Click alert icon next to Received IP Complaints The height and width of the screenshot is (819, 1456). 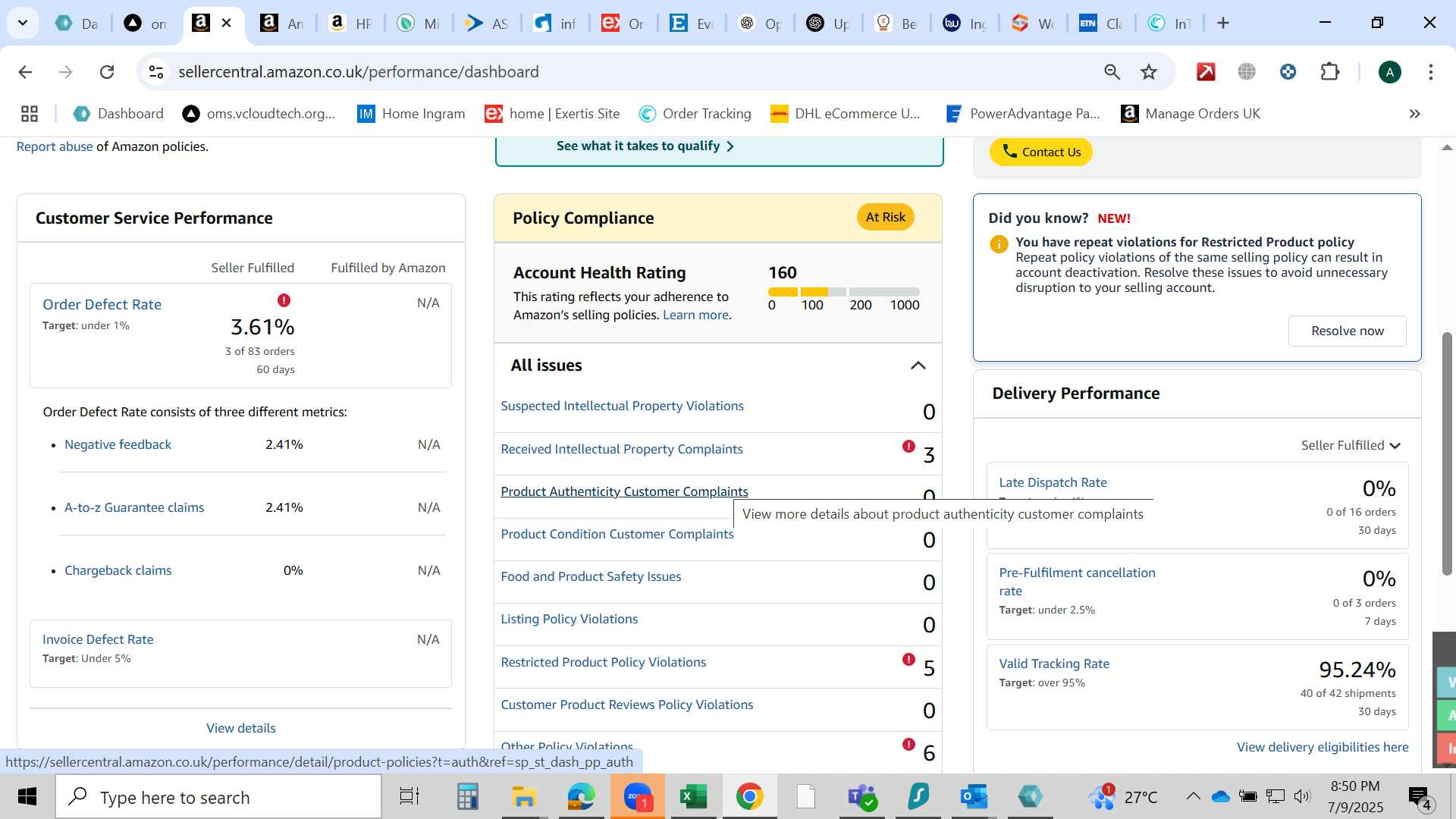(908, 447)
